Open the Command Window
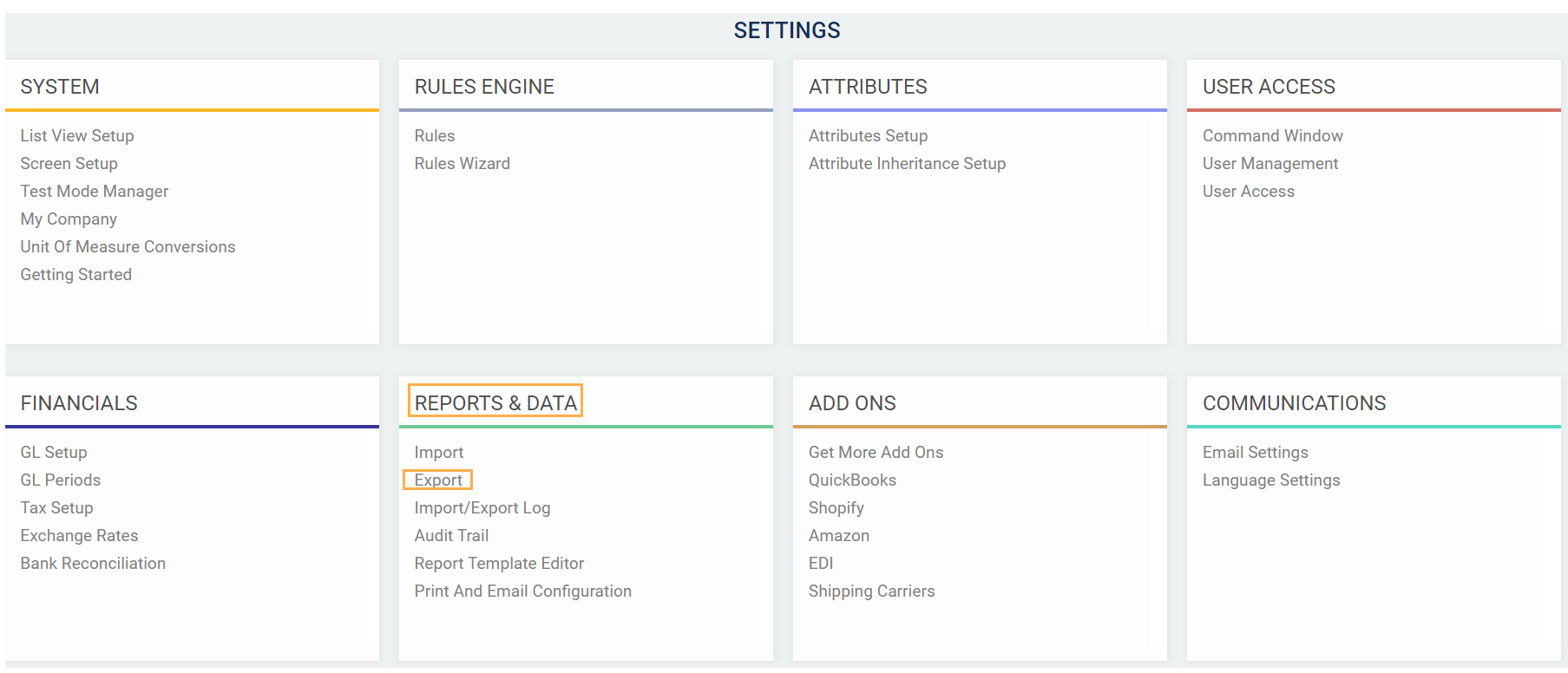 click(1272, 136)
